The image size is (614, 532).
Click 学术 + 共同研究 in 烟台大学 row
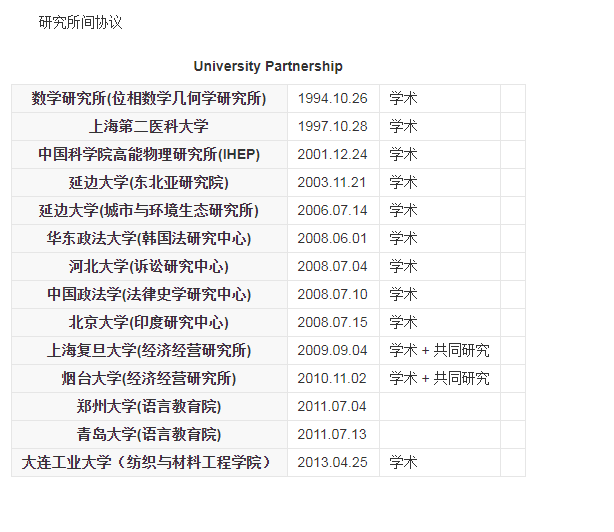[439, 379]
